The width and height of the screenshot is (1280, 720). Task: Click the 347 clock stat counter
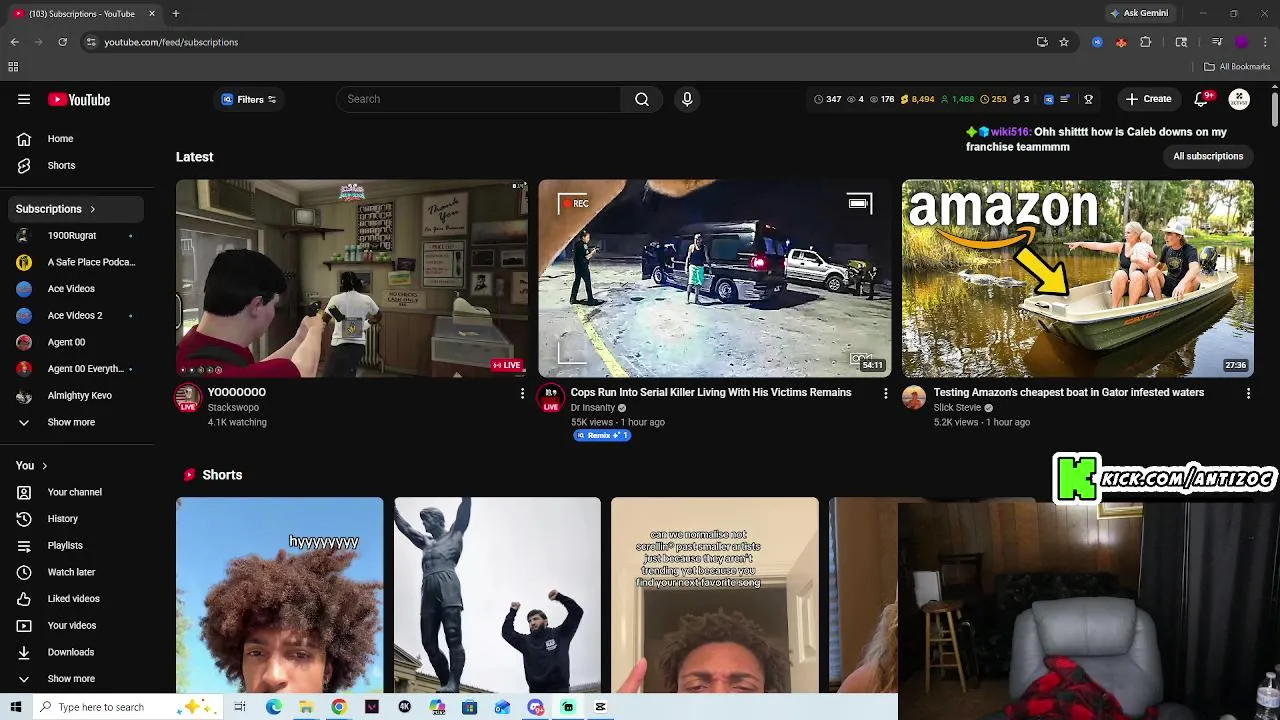pos(827,99)
